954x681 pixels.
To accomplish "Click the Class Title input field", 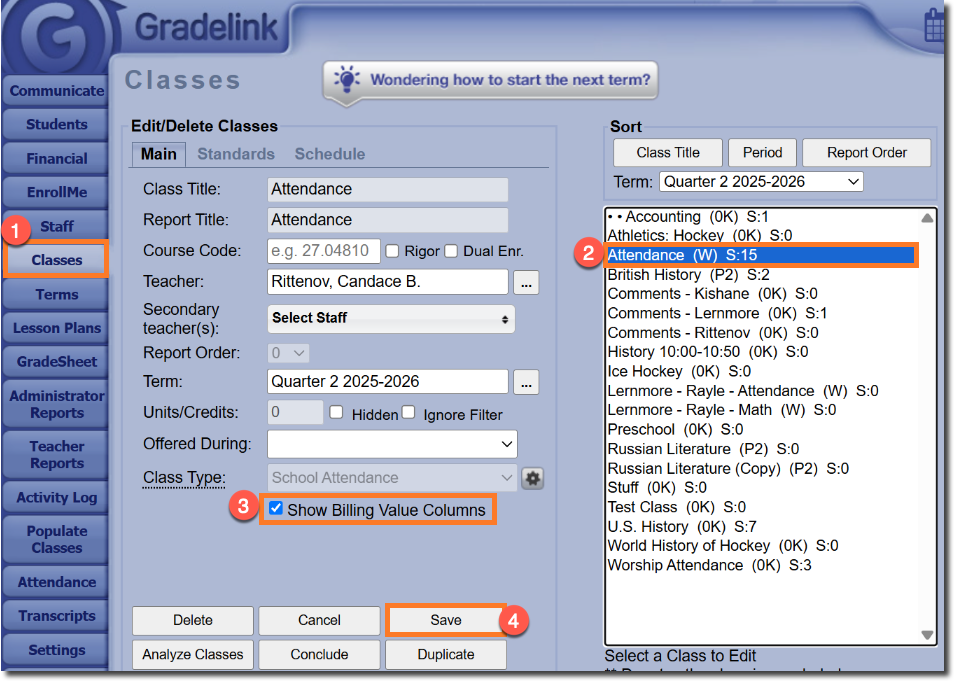I will coord(388,189).
